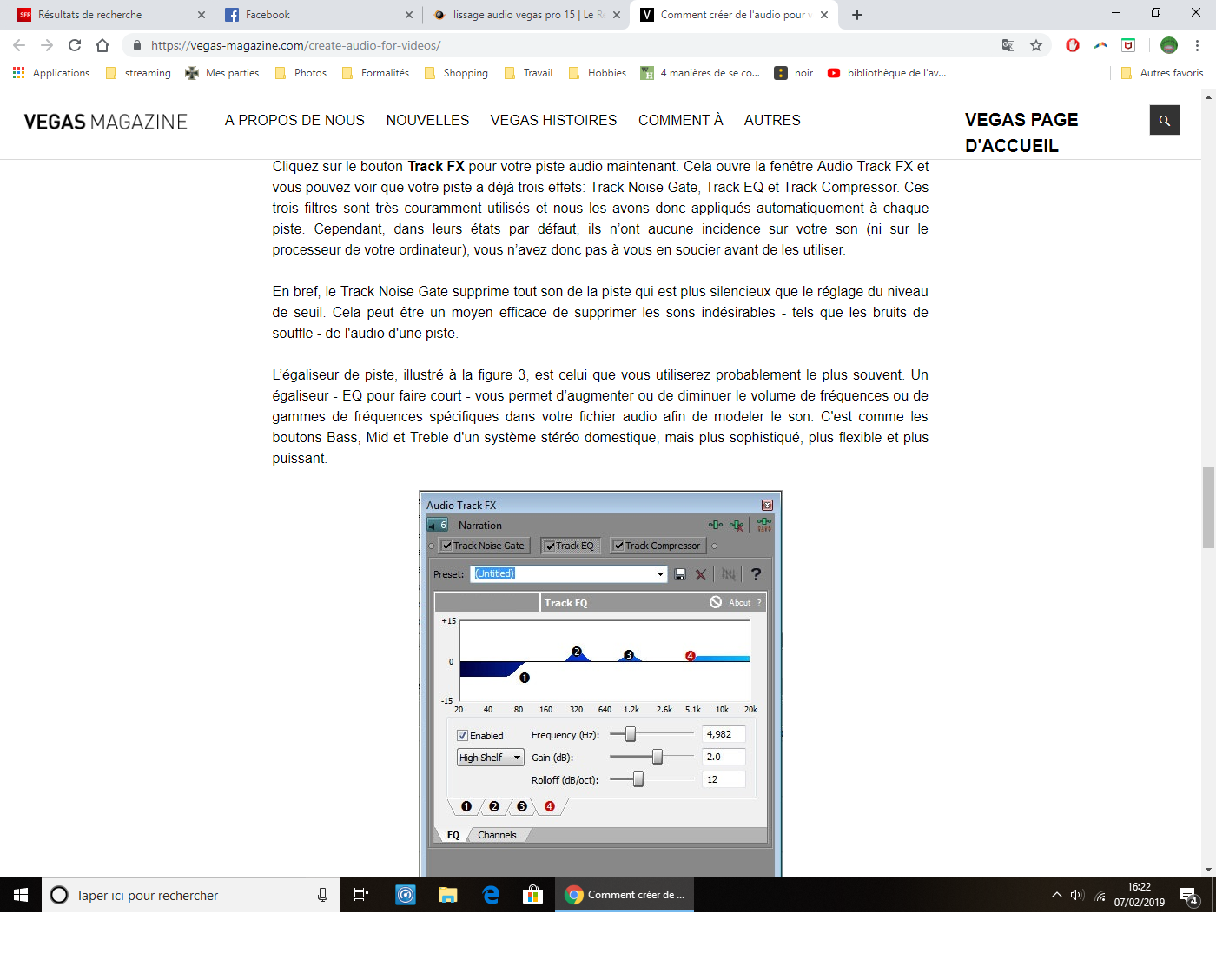Open the High Shelf filter type dropdown
Viewport: 1216px width, 980px height.
click(491, 758)
